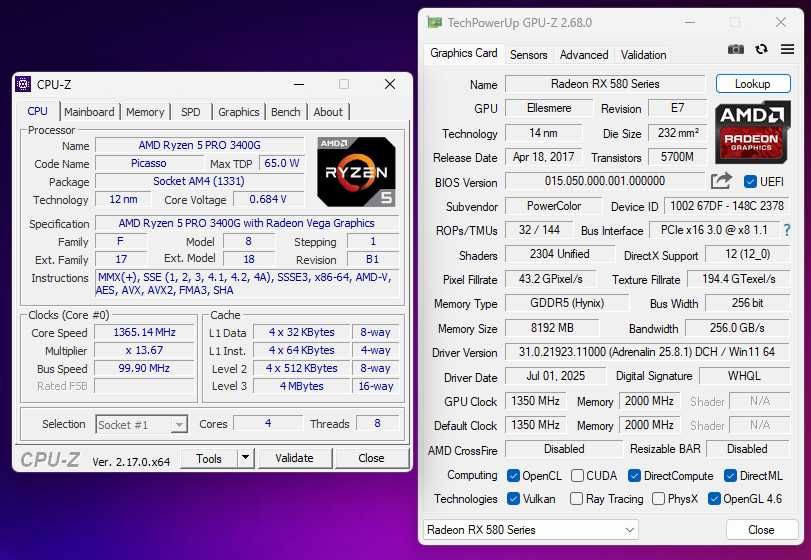Click the Max TDP value 65.0 W

click(x=281, y=163)
